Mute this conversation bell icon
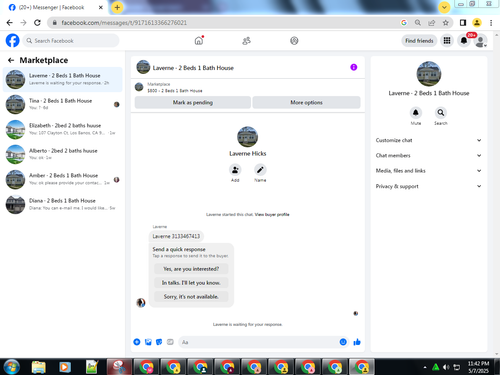Screen dimensions: 500x375 click(416, 113)
